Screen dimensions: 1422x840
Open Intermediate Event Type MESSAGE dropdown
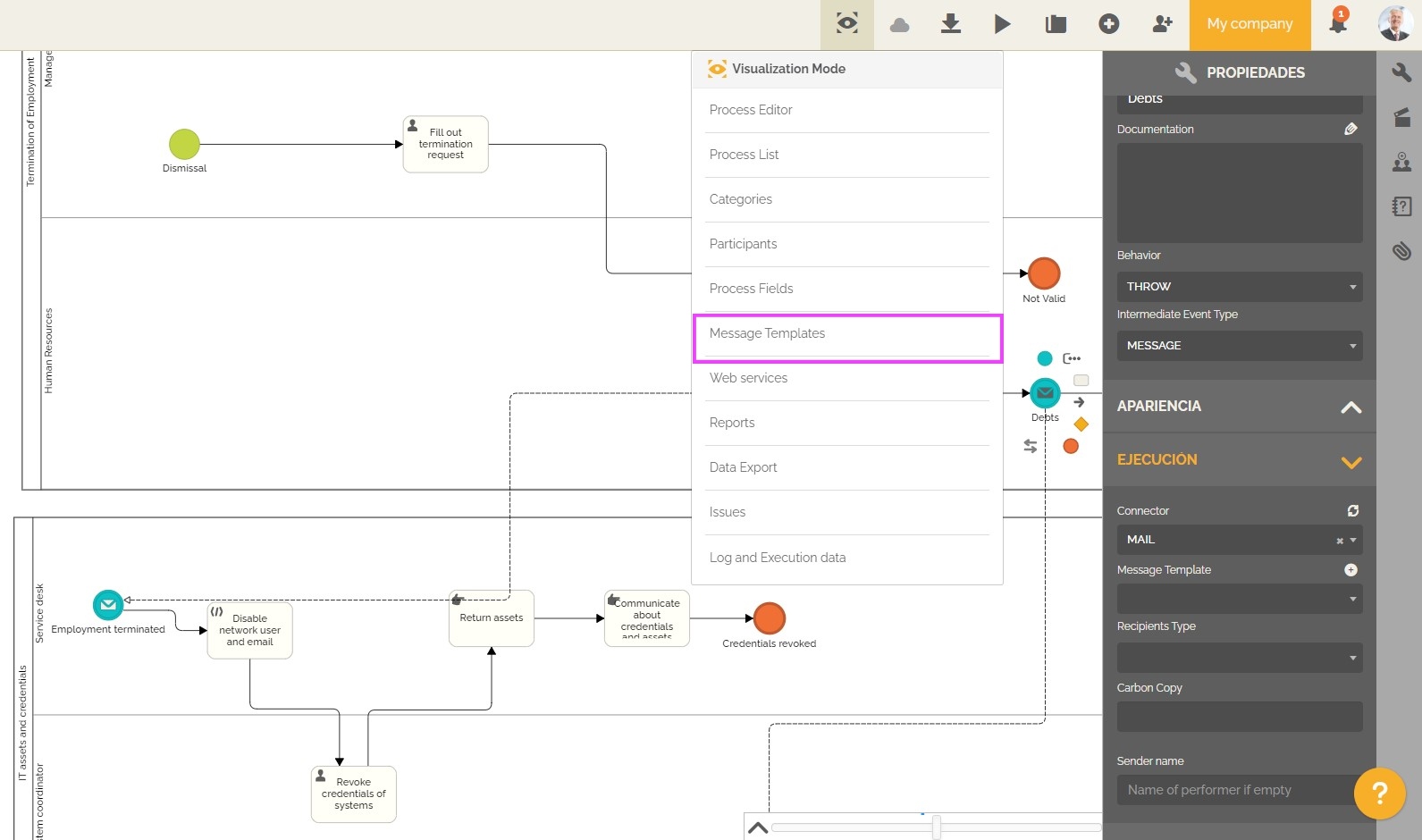pyautogui.click(x=1239, y=345)
